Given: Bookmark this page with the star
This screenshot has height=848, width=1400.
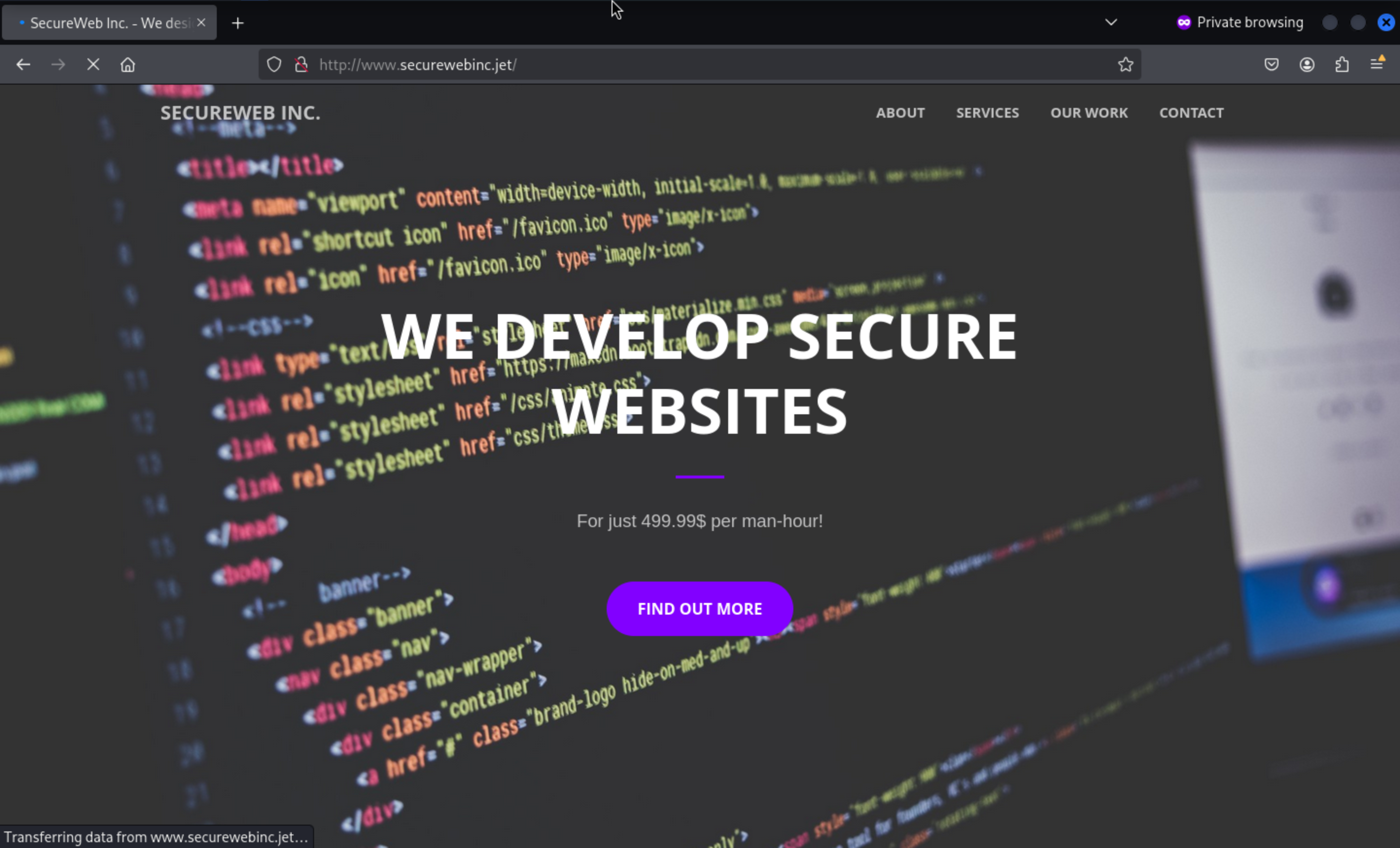Looking at the screenshot, I should point(1125,65).
